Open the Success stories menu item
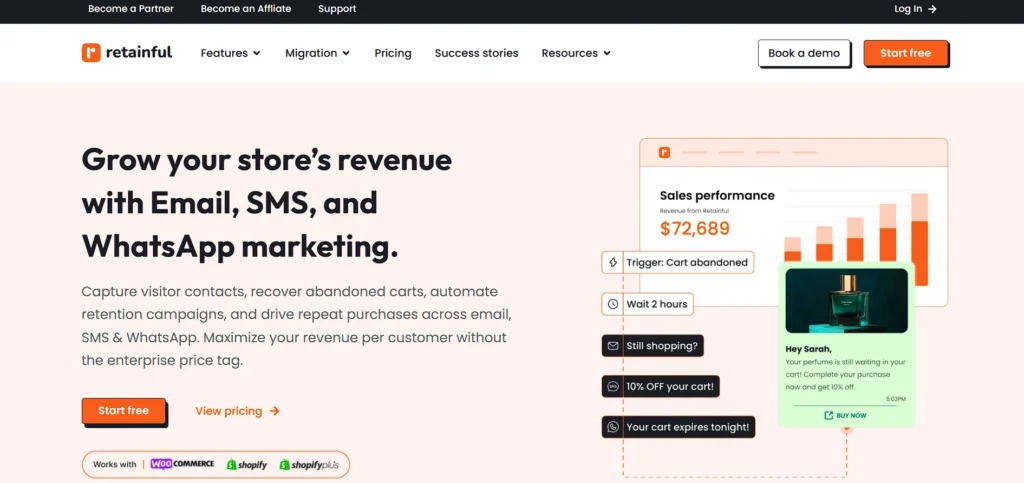 tap(476, 53)
